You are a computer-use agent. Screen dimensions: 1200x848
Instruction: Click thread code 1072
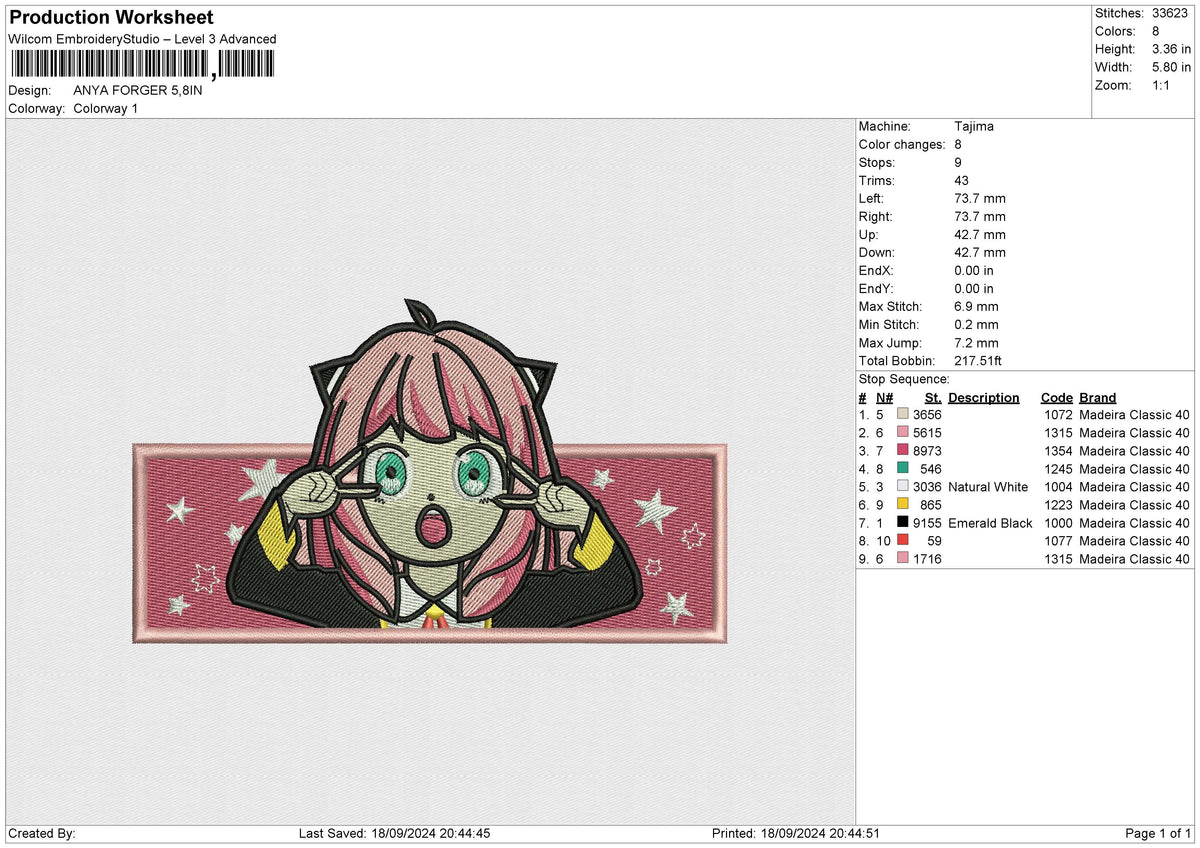(x=1058, y=415)
